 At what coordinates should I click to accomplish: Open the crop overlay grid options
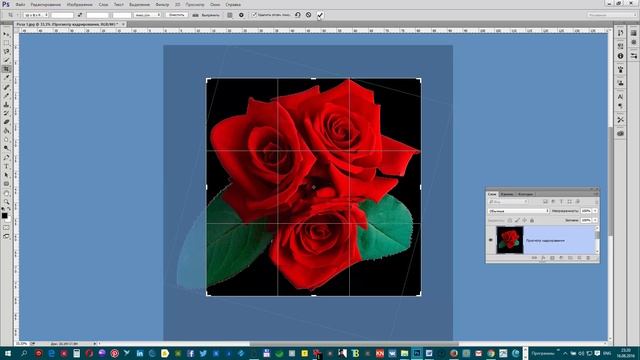pos(230,15)
